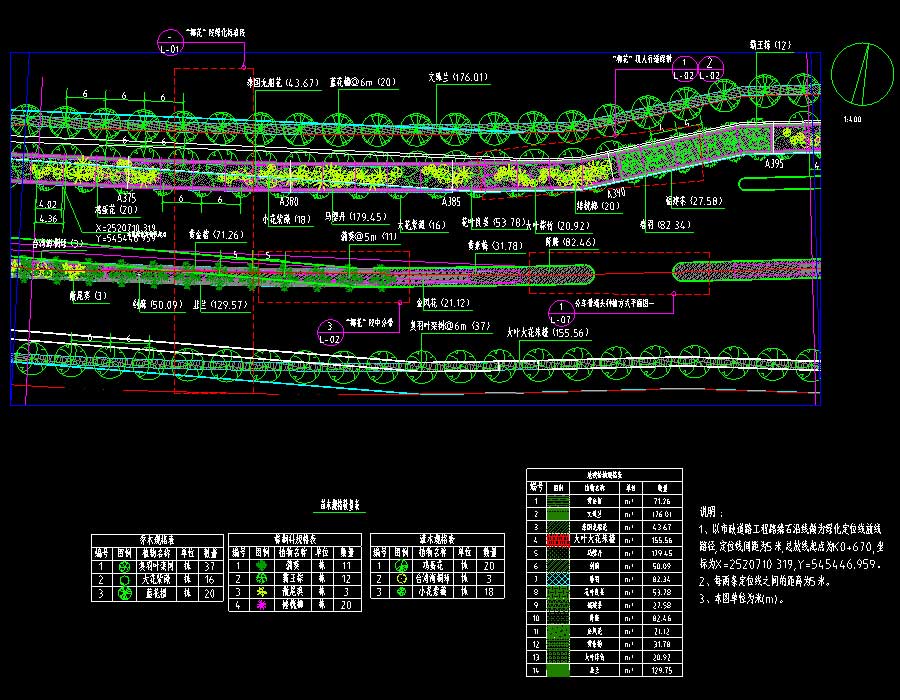Select quantity cell "18" in the shrub table
Image resolution: width=900 pixels, height=700 pixels.
coord(489,592)
